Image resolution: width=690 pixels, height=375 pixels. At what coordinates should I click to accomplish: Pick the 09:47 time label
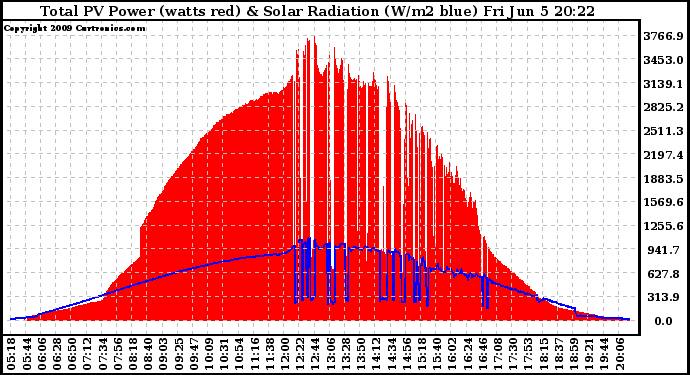pos(193,354)
